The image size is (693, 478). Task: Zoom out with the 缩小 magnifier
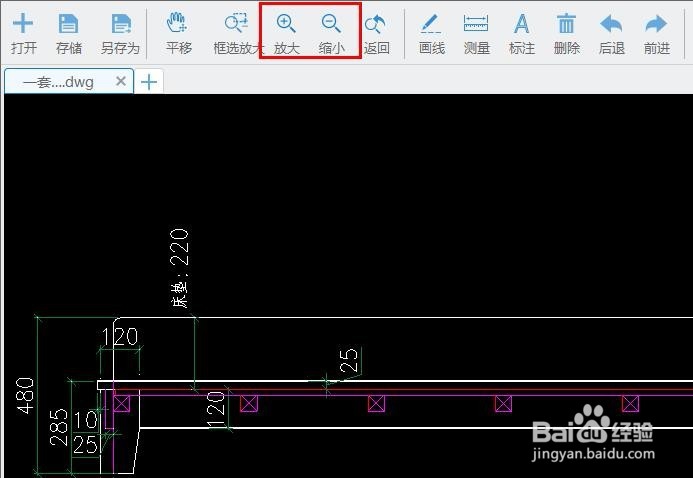[x=331, y=33]
